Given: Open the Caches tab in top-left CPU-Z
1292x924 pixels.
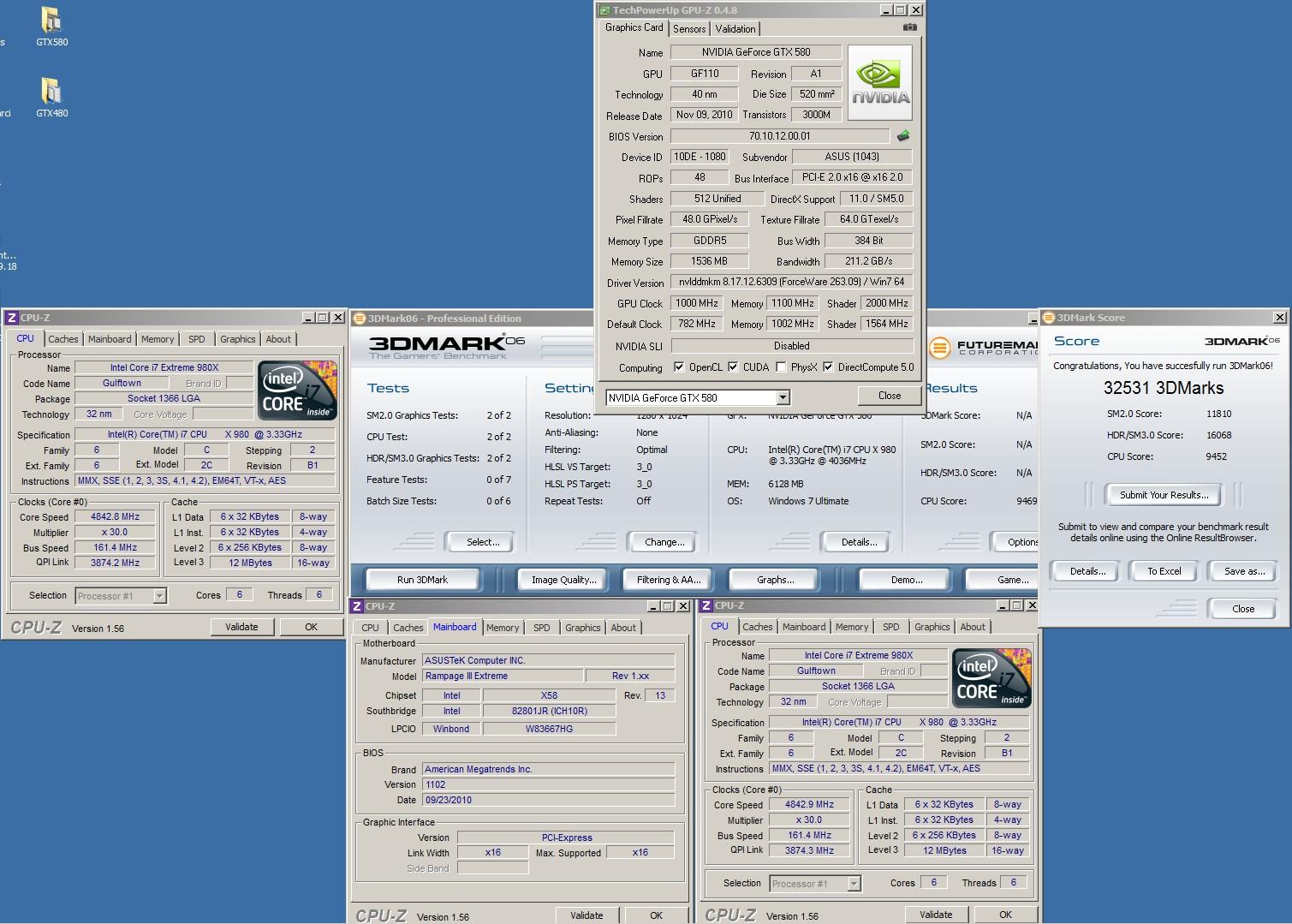Looking at the screenshot, I should point(63,339).
